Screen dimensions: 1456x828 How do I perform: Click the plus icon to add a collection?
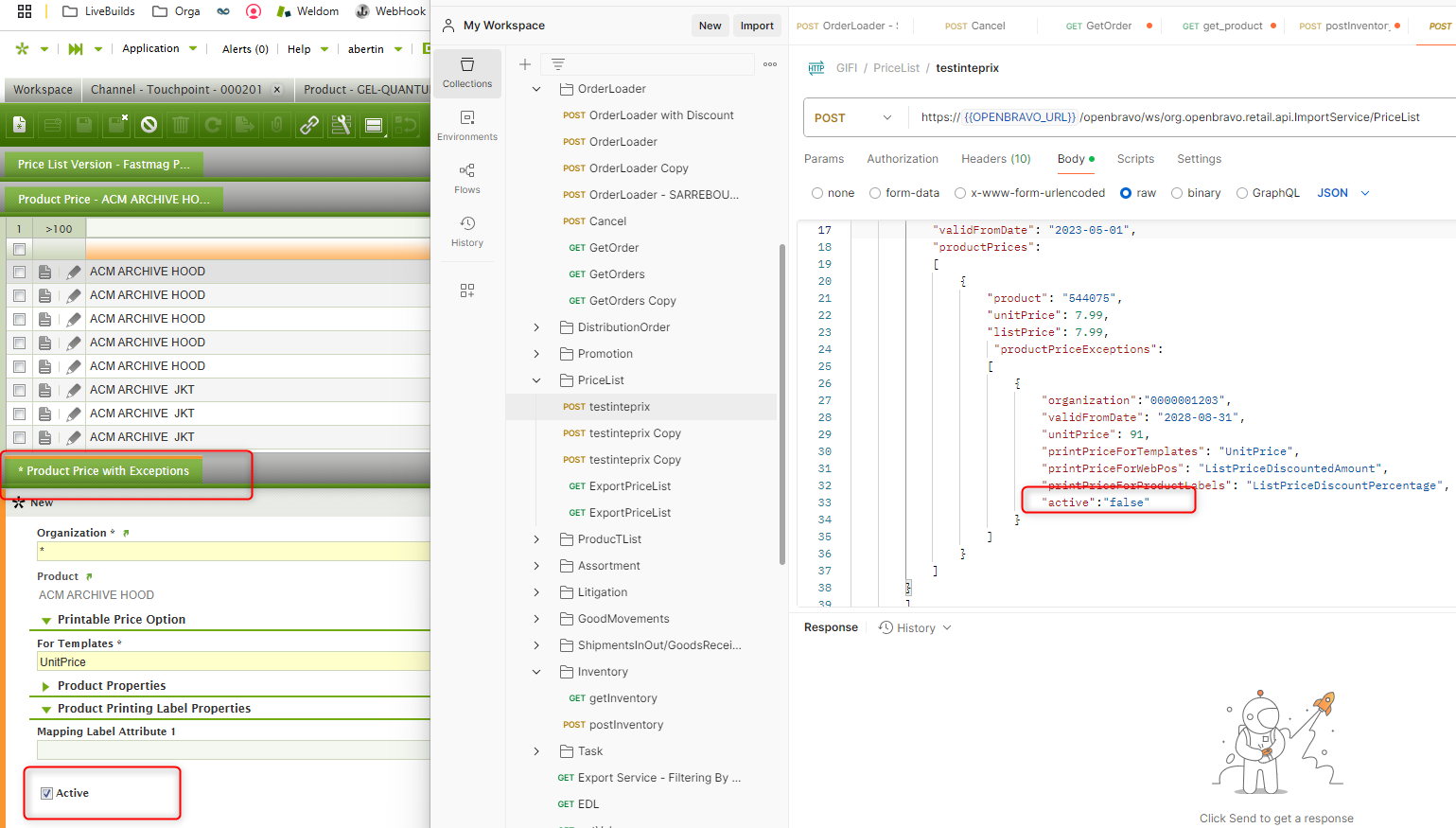pos(525,64)
